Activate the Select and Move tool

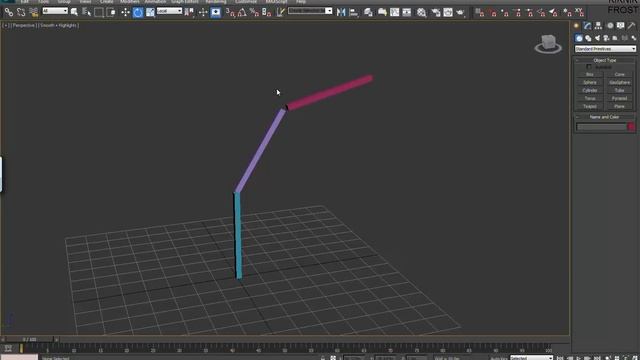(x=125, y=12)
